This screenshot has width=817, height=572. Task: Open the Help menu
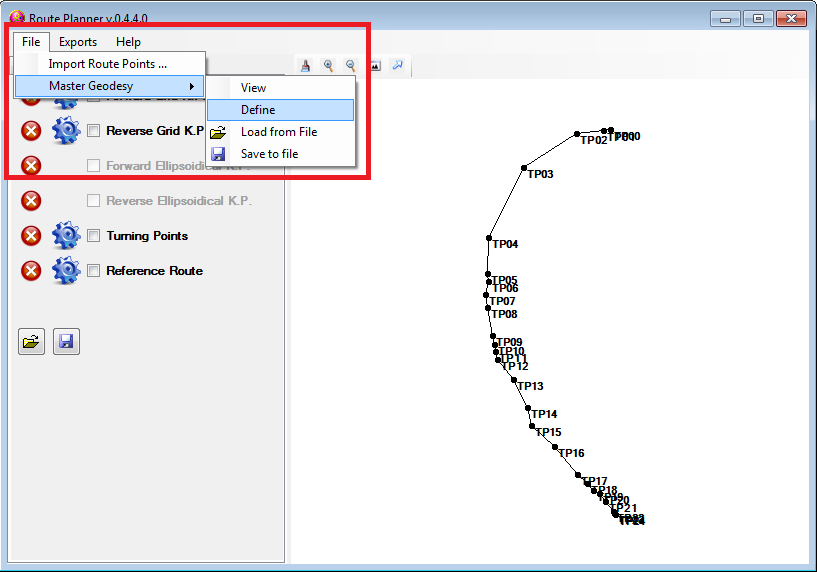point(128,42)
